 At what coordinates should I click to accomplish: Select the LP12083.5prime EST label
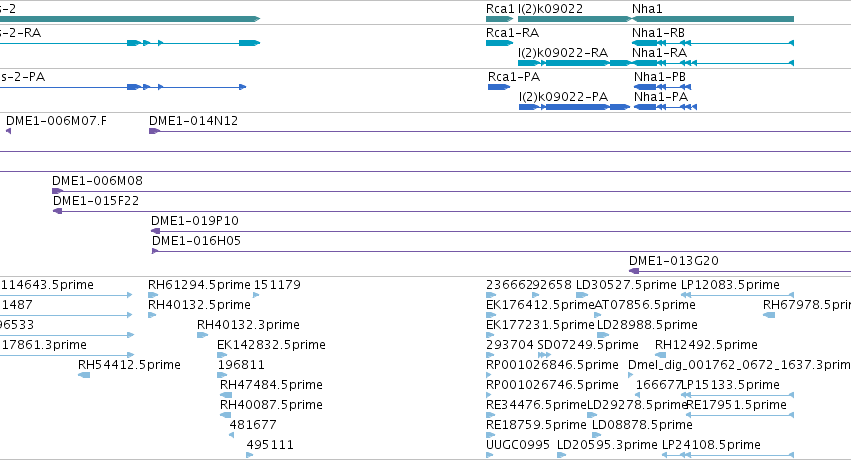(x=730, y=284)
